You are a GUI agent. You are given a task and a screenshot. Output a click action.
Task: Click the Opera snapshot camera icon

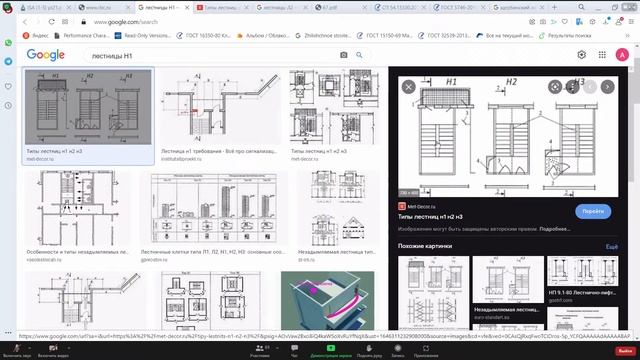tap(543, 22)
